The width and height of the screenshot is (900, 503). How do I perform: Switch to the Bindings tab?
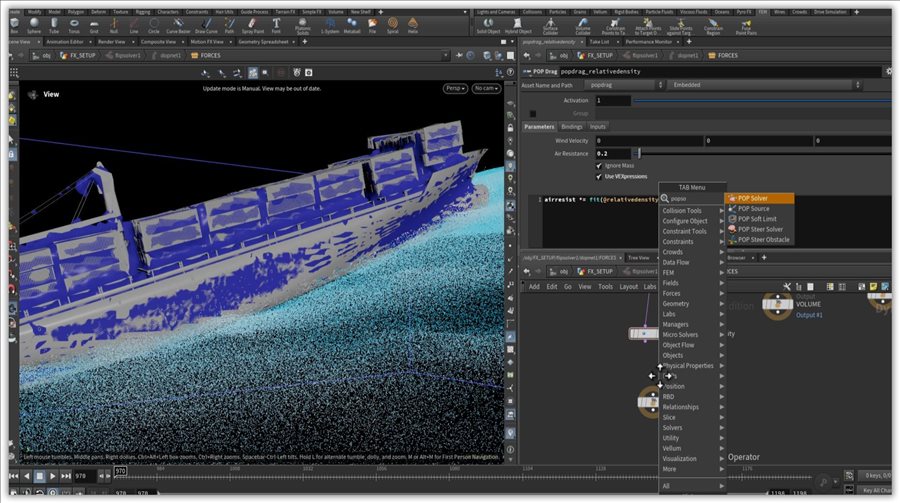point(572,127)
